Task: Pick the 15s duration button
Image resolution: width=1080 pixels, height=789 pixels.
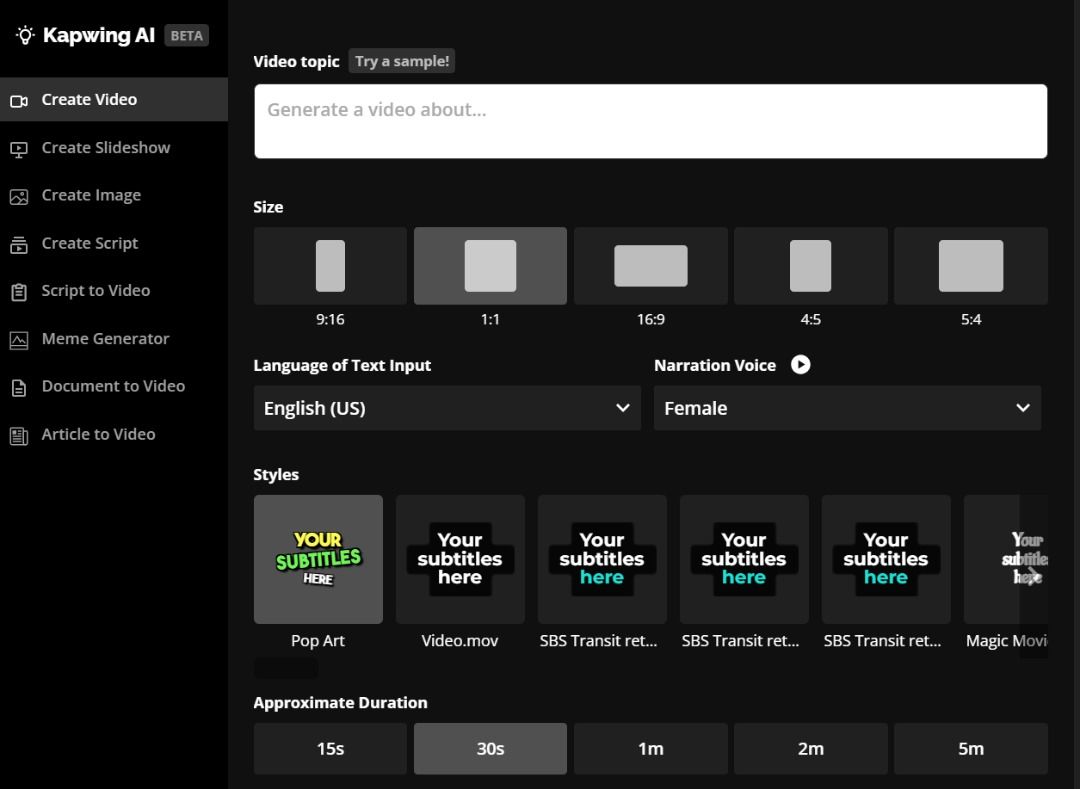Action: [330, 749]
